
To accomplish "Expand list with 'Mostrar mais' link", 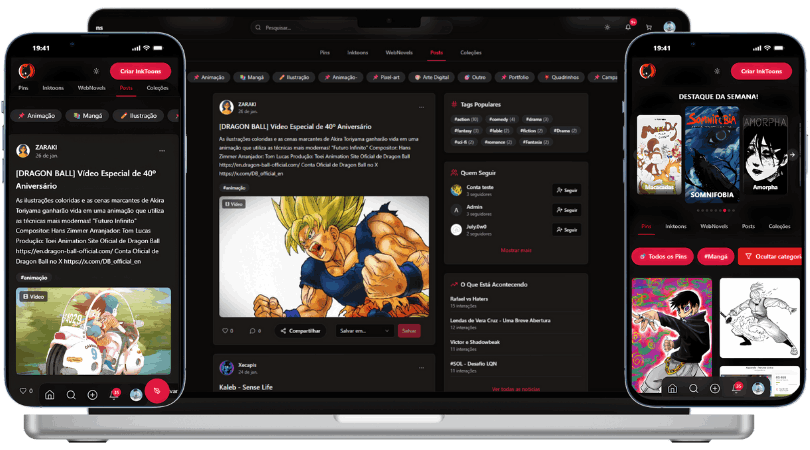I will (516, 250).
